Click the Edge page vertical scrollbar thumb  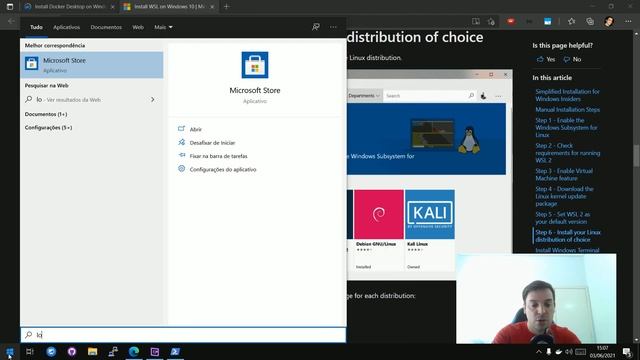(x=636, y=156)
